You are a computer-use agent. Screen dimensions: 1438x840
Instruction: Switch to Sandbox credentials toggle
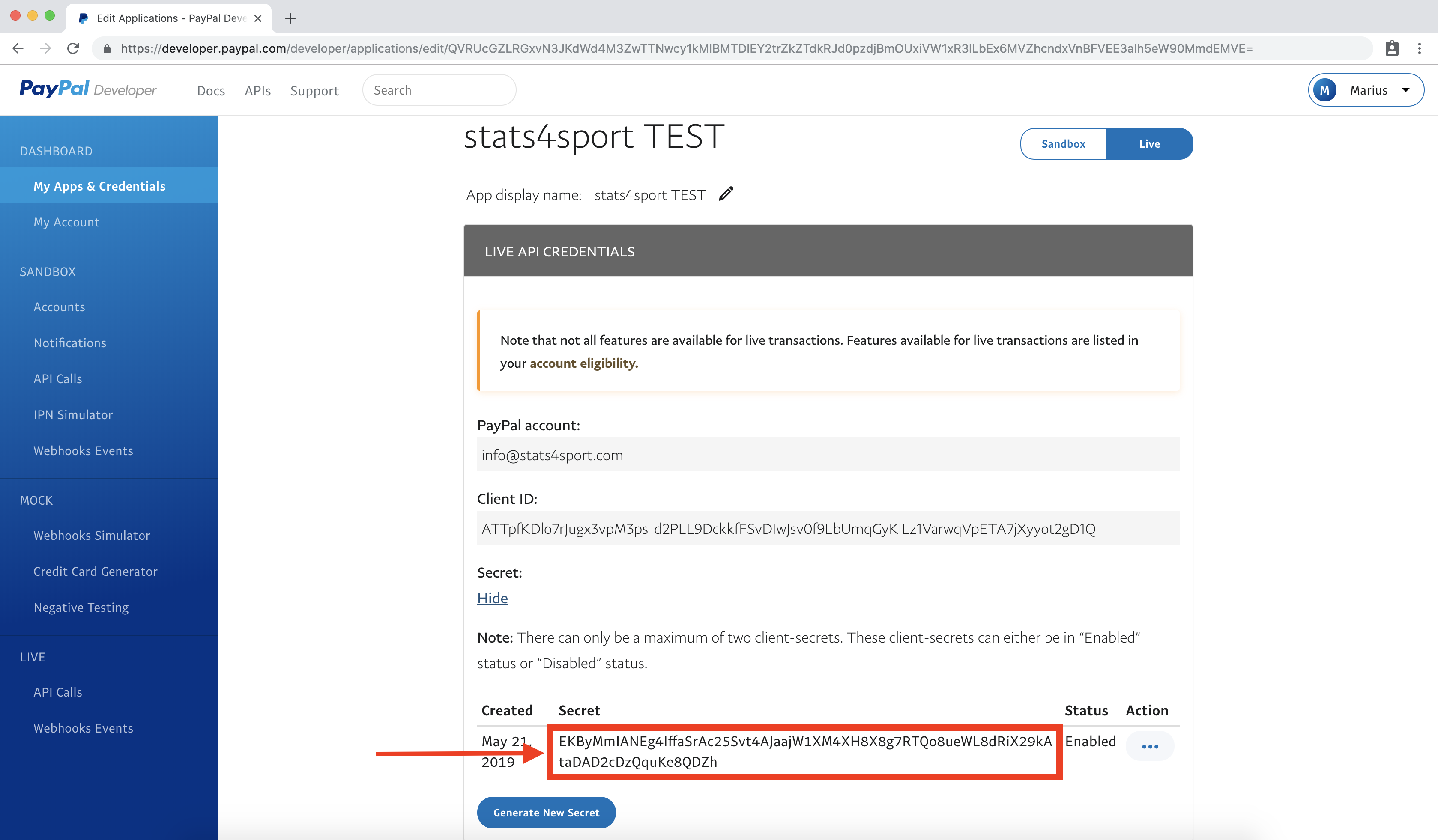coord(1063,144)
